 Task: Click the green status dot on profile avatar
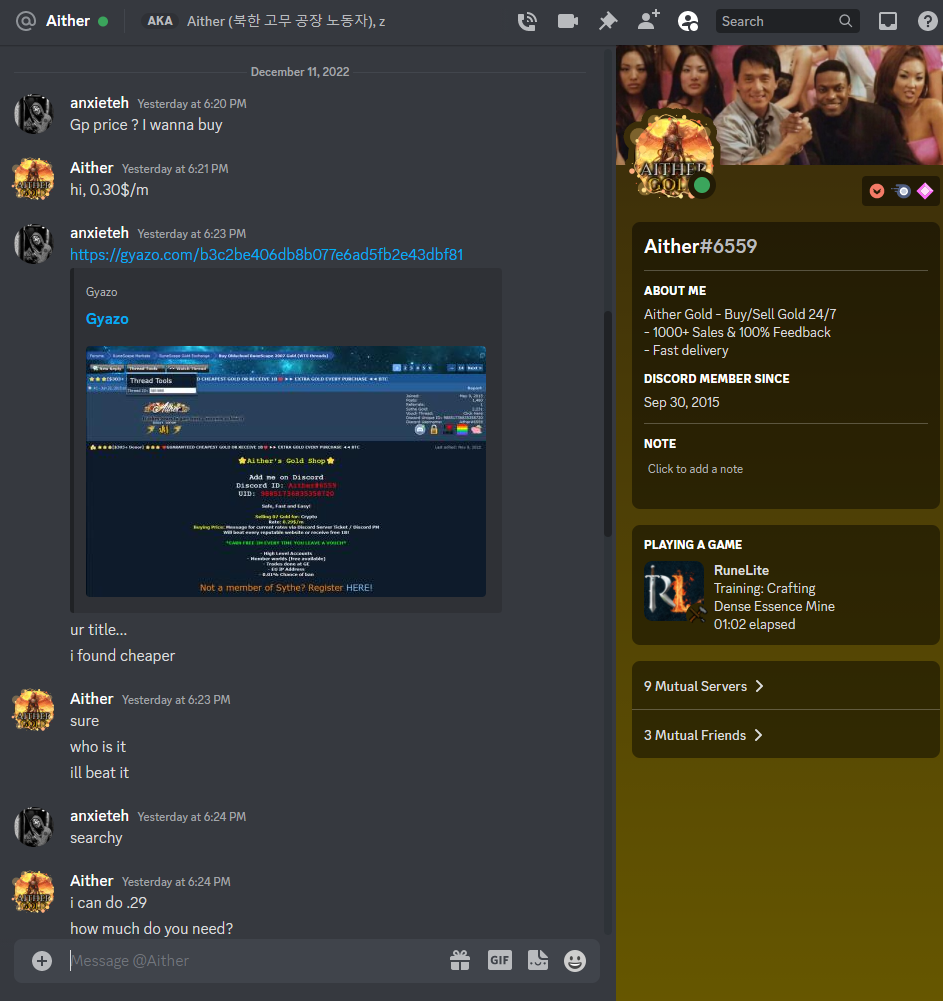tap(702, 186)
